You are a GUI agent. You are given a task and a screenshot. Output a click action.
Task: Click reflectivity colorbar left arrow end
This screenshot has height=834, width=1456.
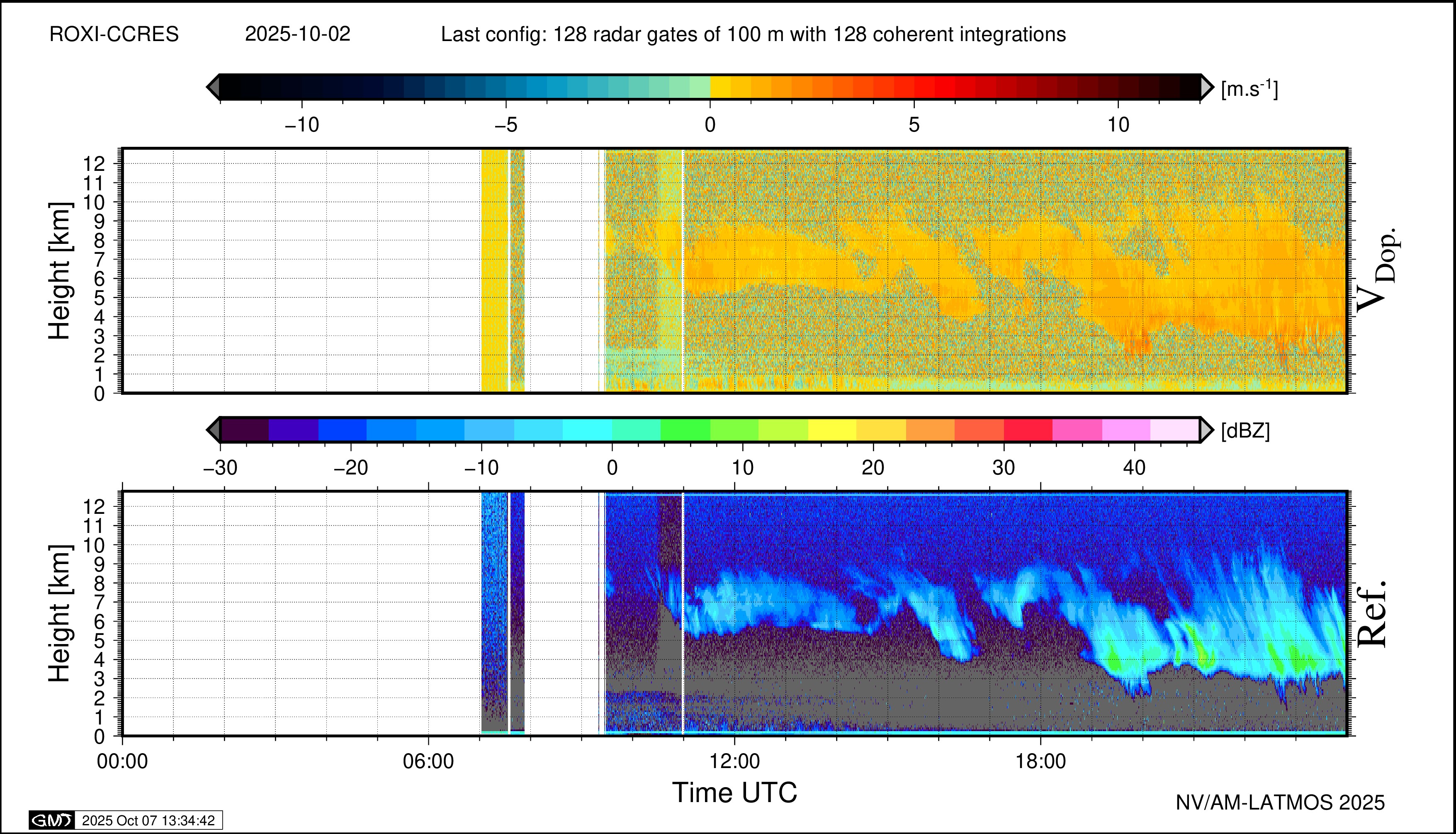[x=213, y=430]
